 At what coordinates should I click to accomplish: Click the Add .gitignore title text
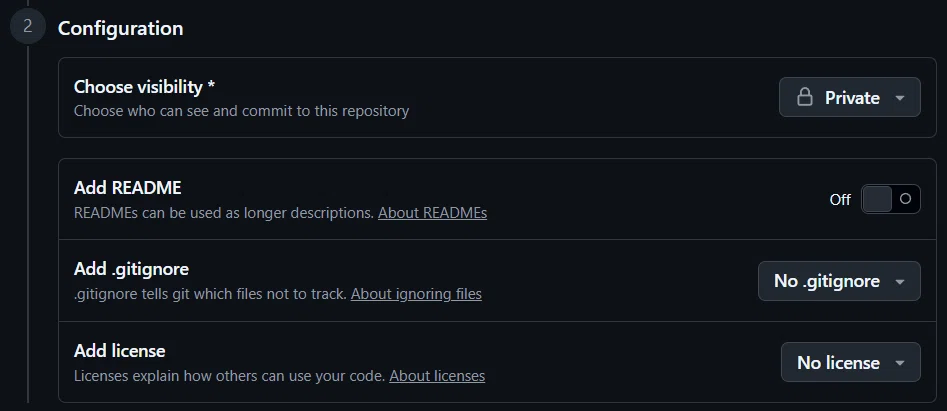(x=131, y=269)
